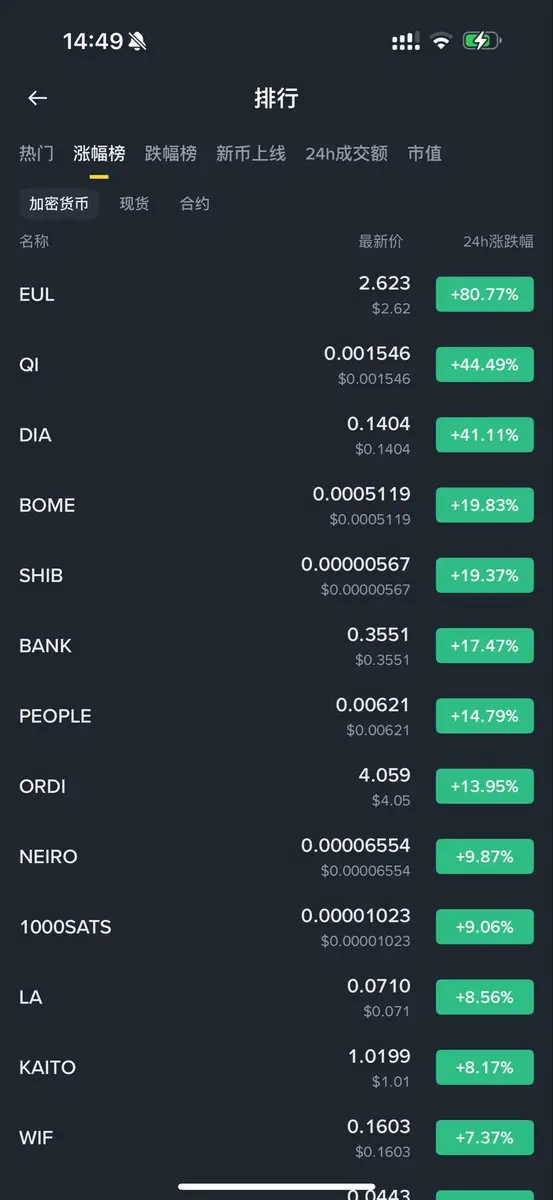The width and height of the screenshot is (553, 1200).
Task: Open the 1000SATS coin row
Action: click(276, 927)
